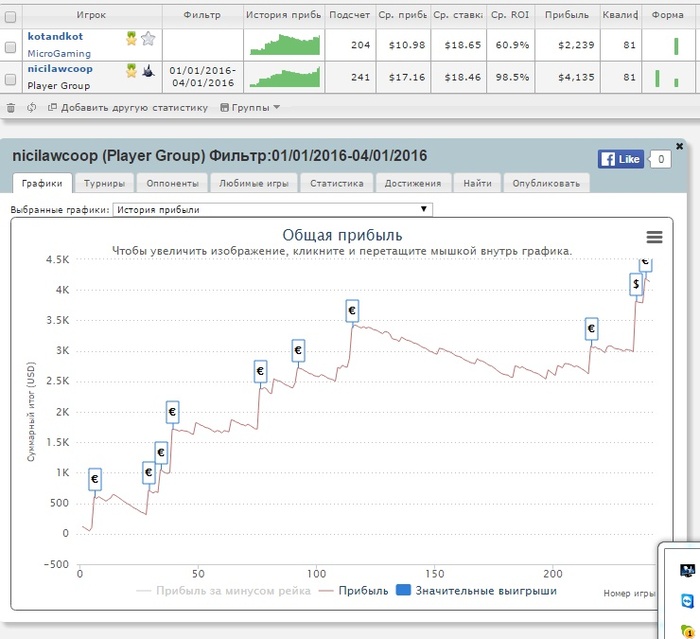This screenshot has height=639, width=700.
Task: Expand the Группы dropdown
Action: point(250,108)
